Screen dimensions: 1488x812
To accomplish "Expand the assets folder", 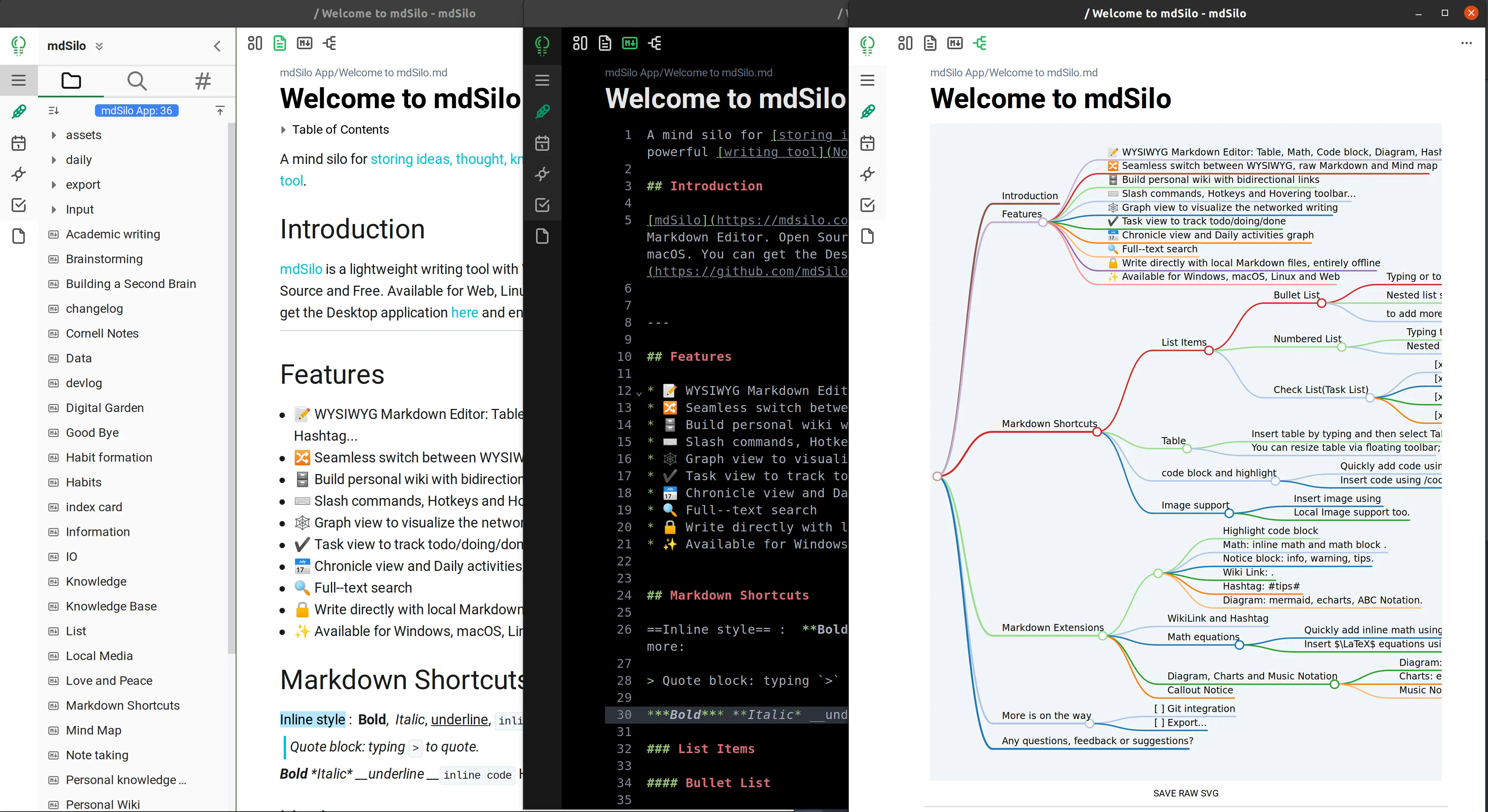I will click(x=54, y=135).
